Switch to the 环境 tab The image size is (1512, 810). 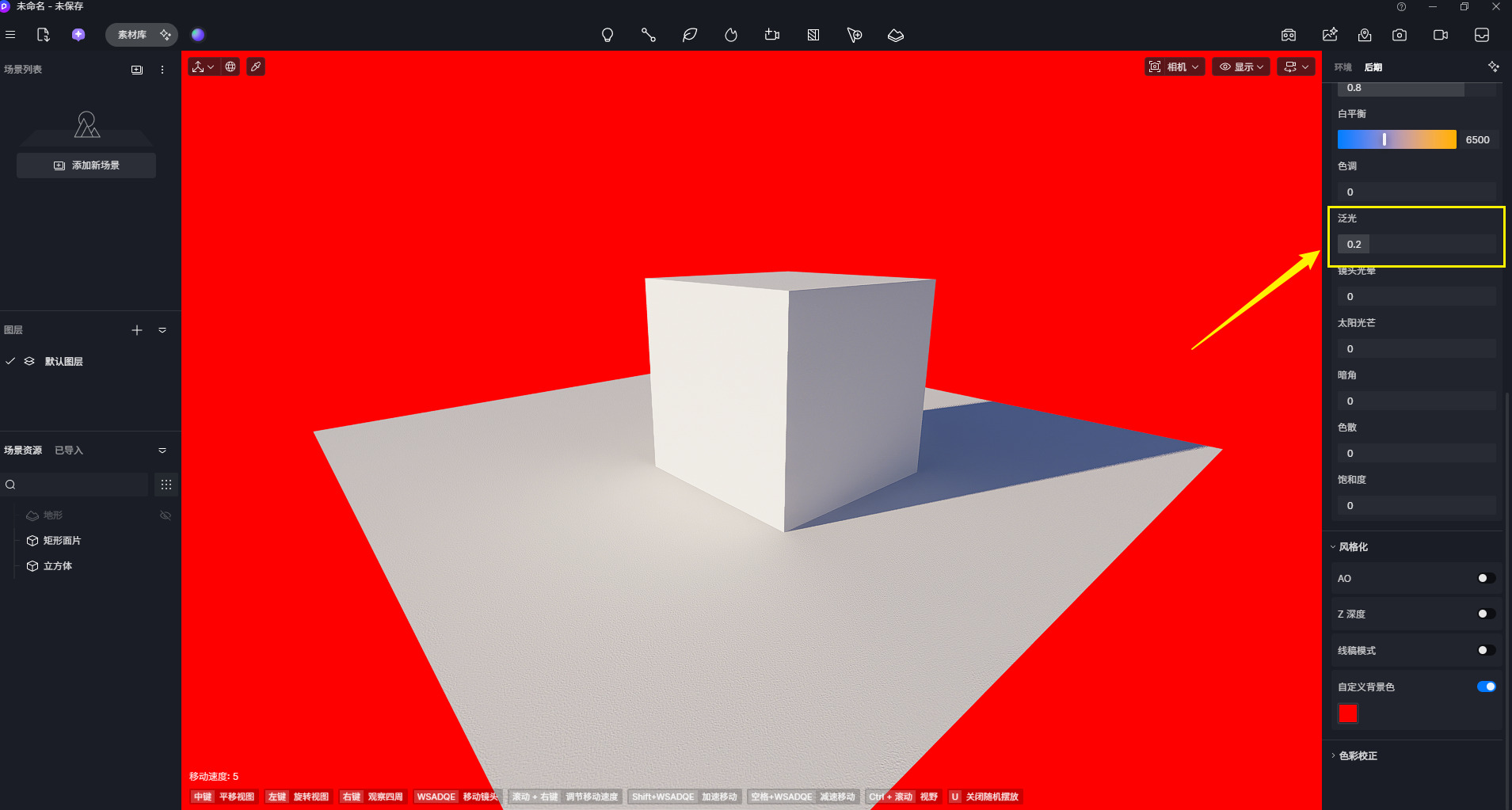(x=1343, y=67)
